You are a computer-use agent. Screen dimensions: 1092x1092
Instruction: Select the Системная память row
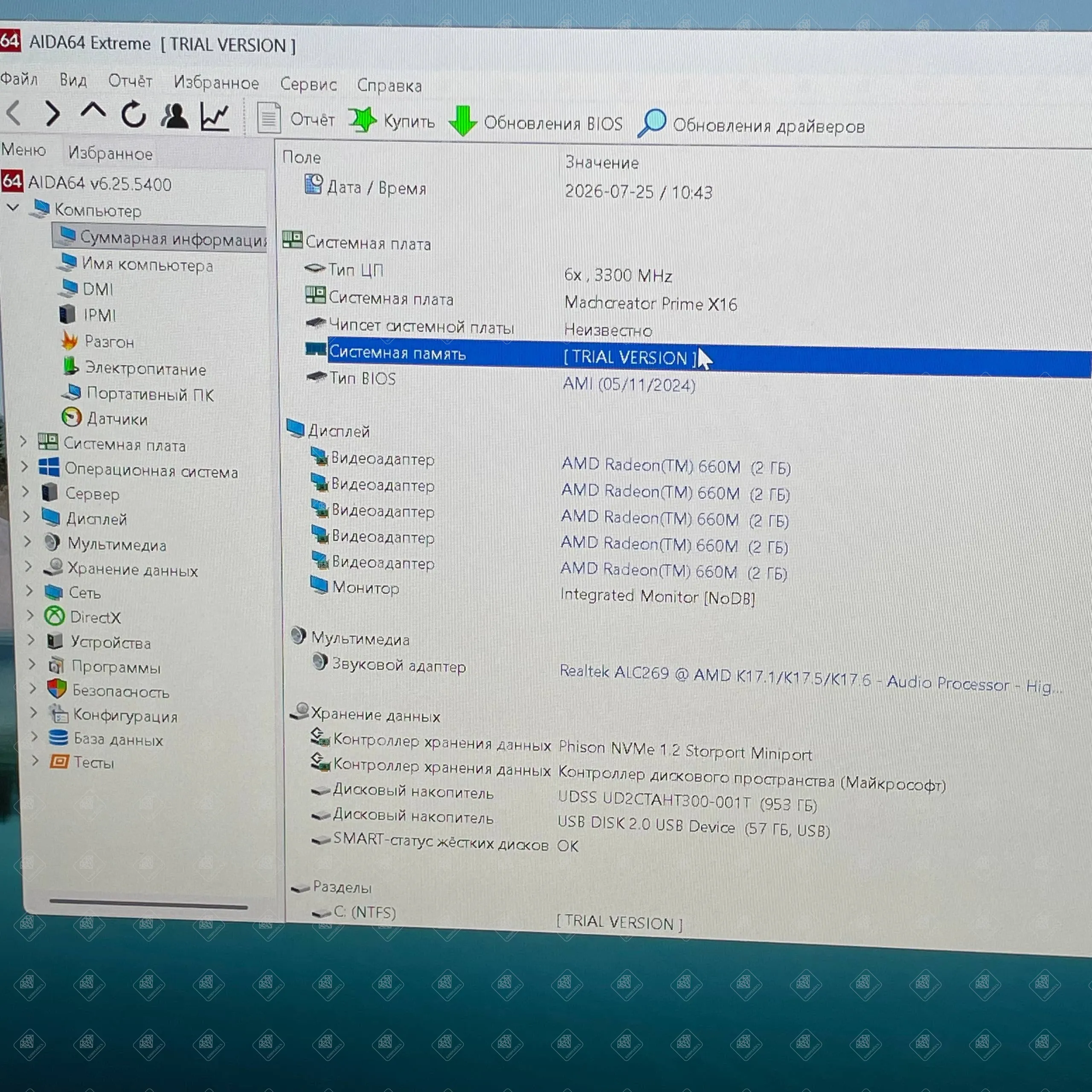697,358
